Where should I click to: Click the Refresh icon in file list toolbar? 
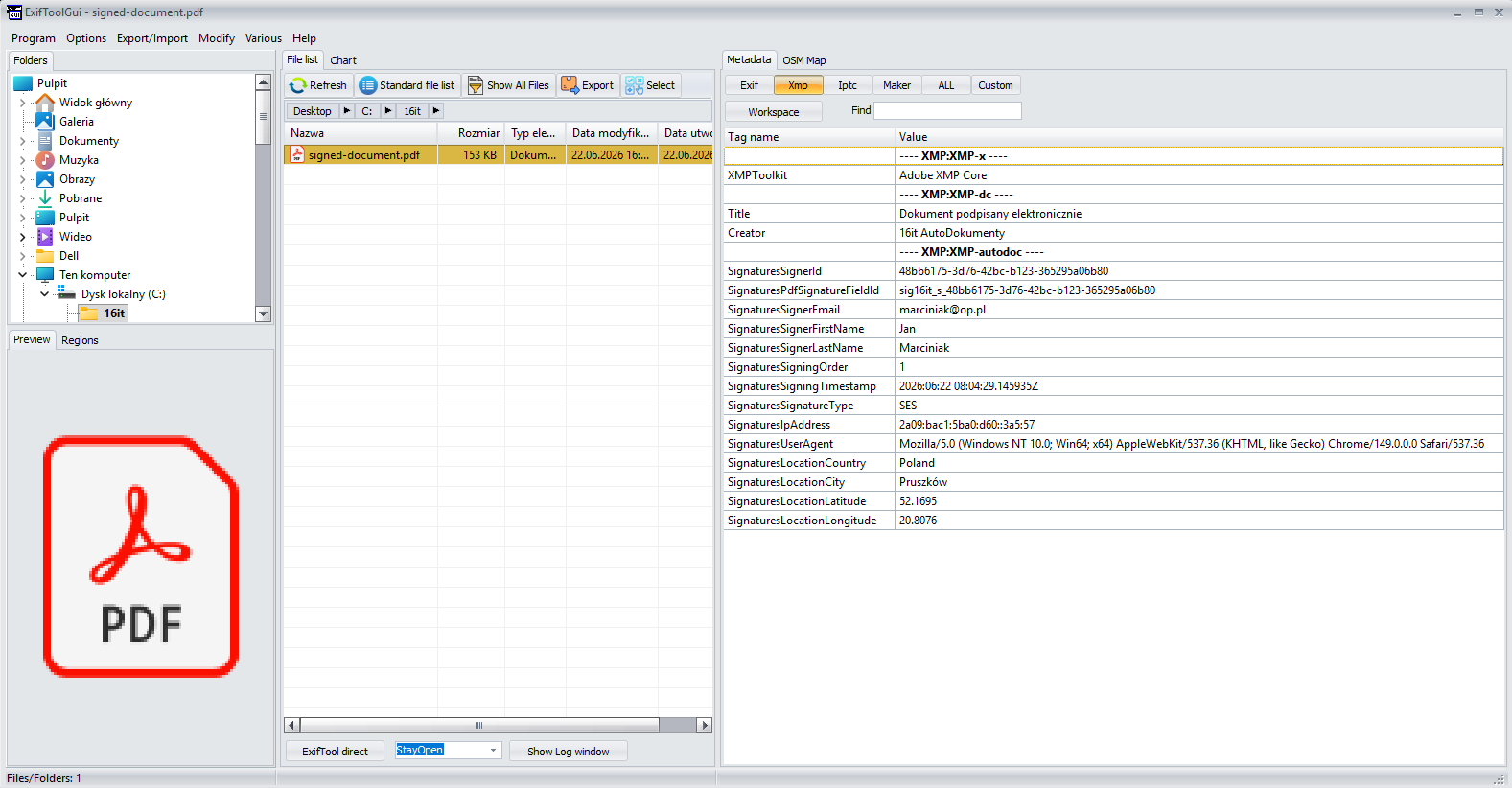[297, 85]
